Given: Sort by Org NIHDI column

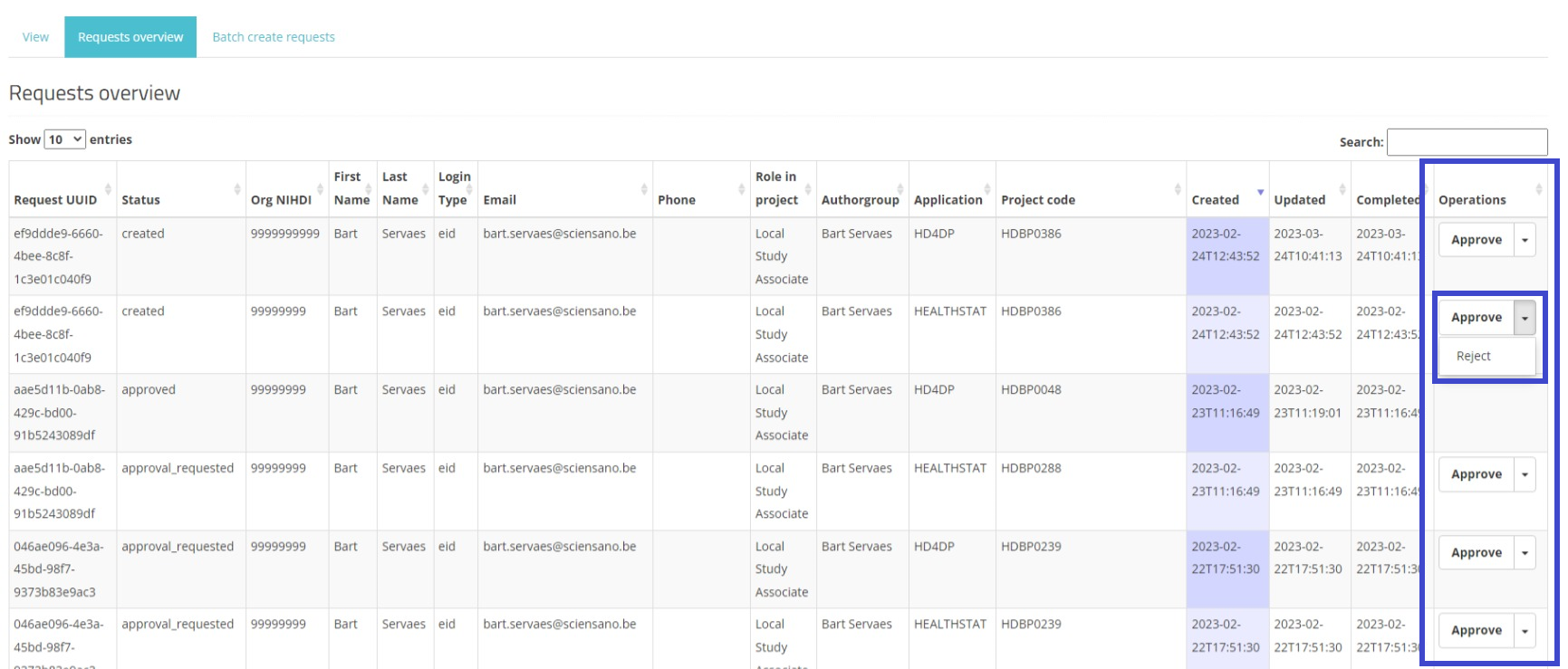Looking at the screenshot, I should [281, 199].
